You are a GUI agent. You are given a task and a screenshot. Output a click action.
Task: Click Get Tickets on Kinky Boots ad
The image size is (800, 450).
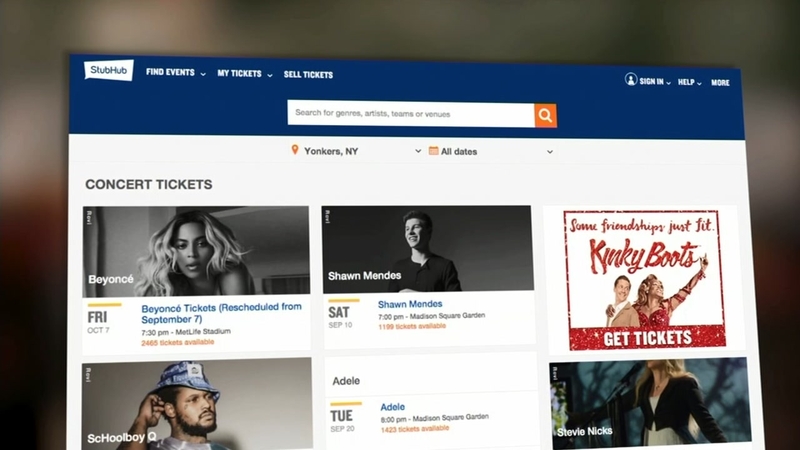pyautogui.click(x=648, y=338)
